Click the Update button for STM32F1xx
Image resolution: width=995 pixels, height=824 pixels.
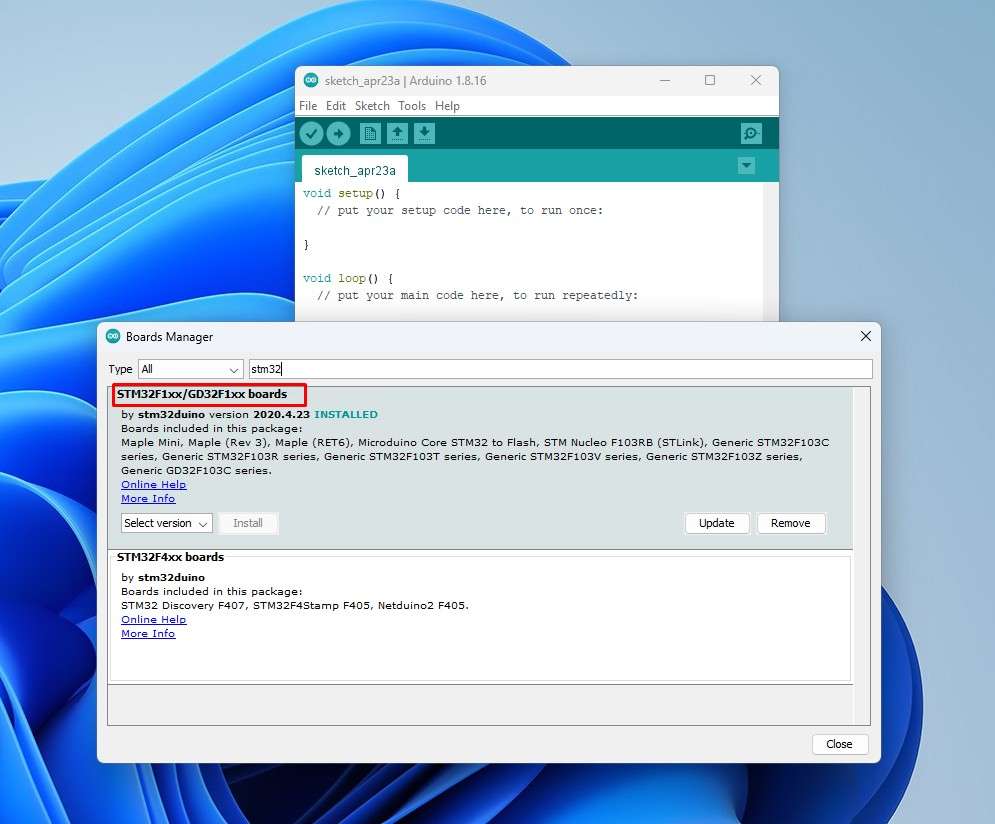pos(716,523)
